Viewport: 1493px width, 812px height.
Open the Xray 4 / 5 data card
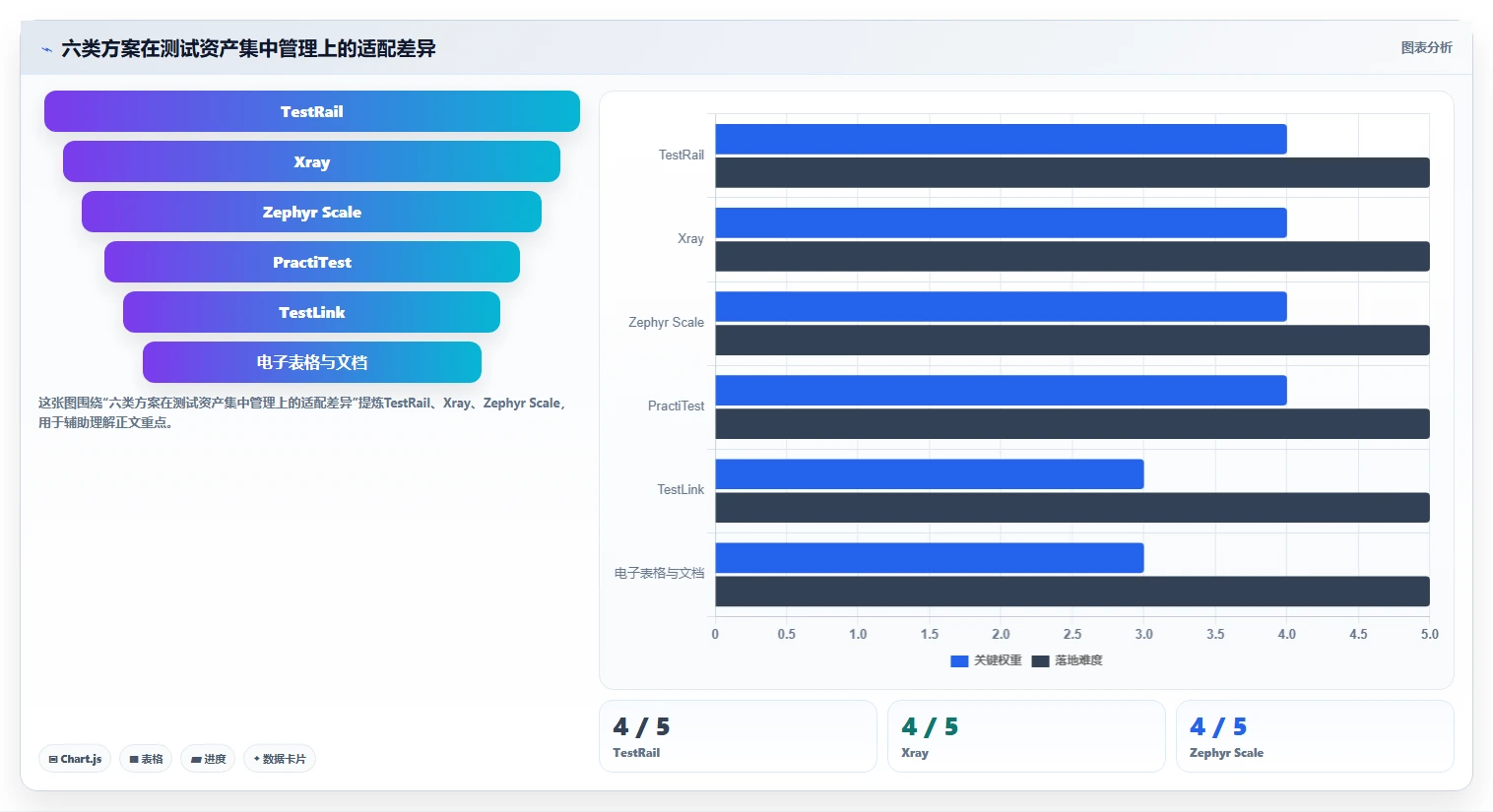coord(1026,736)
